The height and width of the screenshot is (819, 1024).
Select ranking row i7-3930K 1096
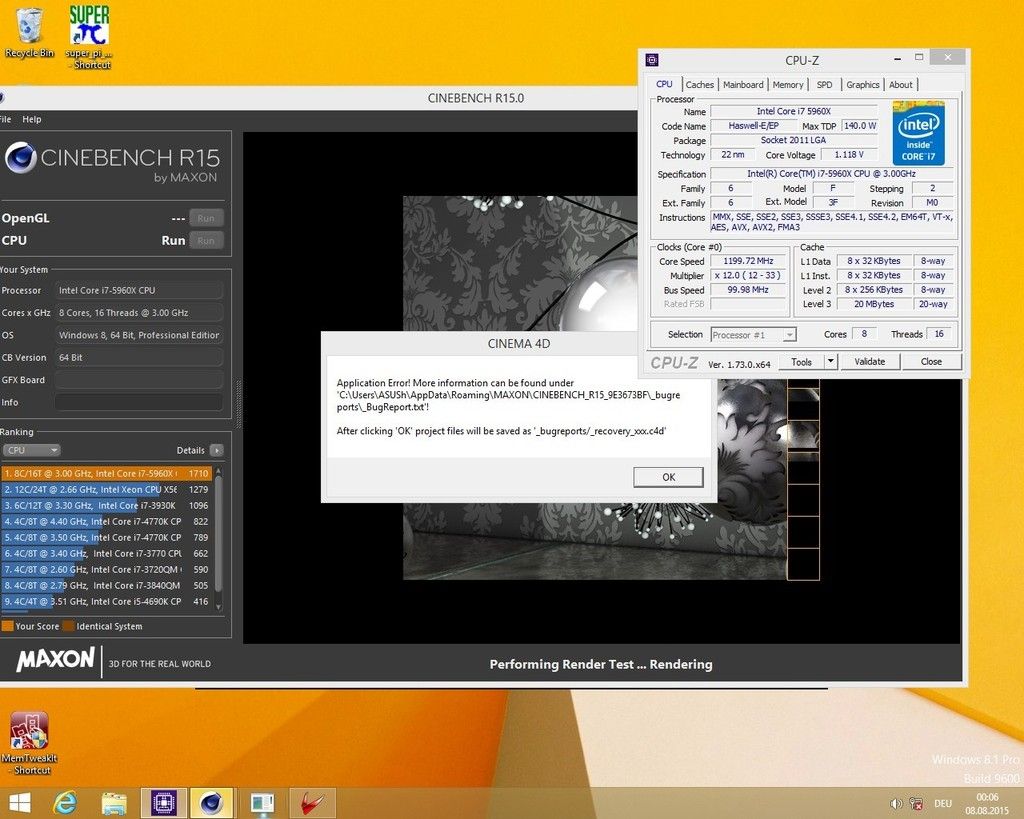coord(106,505)
